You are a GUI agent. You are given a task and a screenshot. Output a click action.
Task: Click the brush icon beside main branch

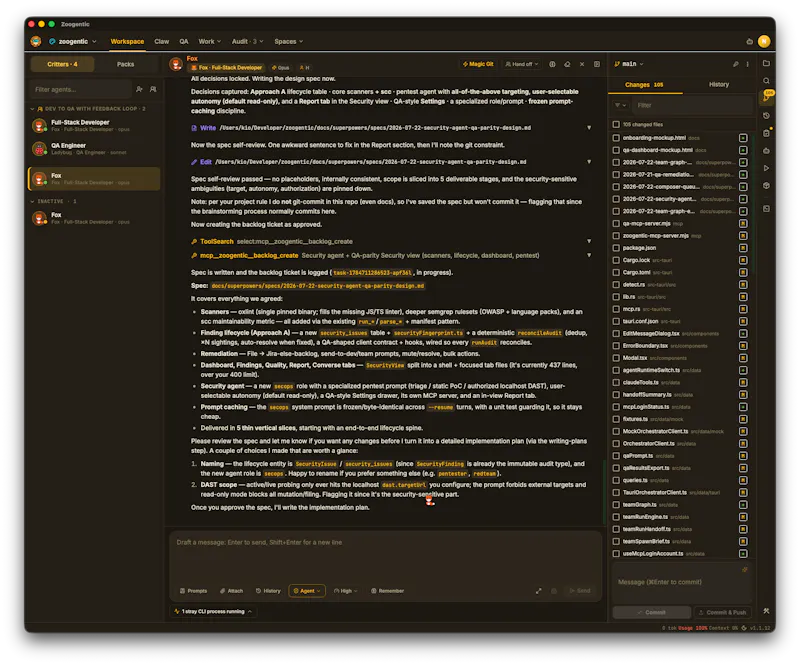(x=735, y=64)
